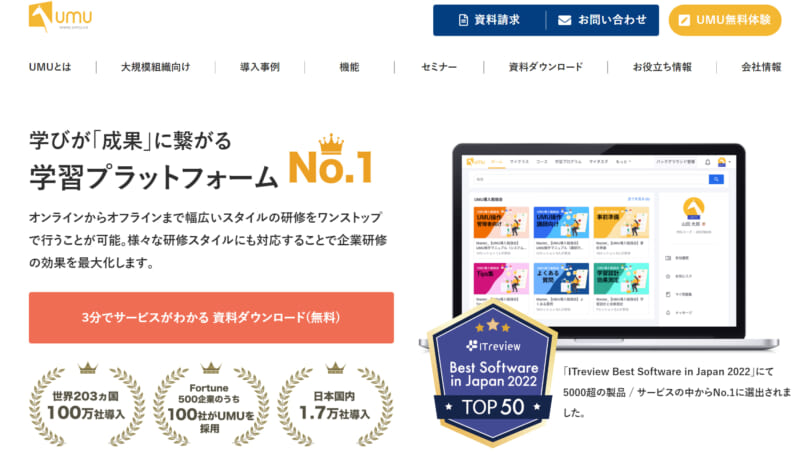Open the 大規模組織向け menu item
The width and height of the screenshot is (800, 455).
155,67
